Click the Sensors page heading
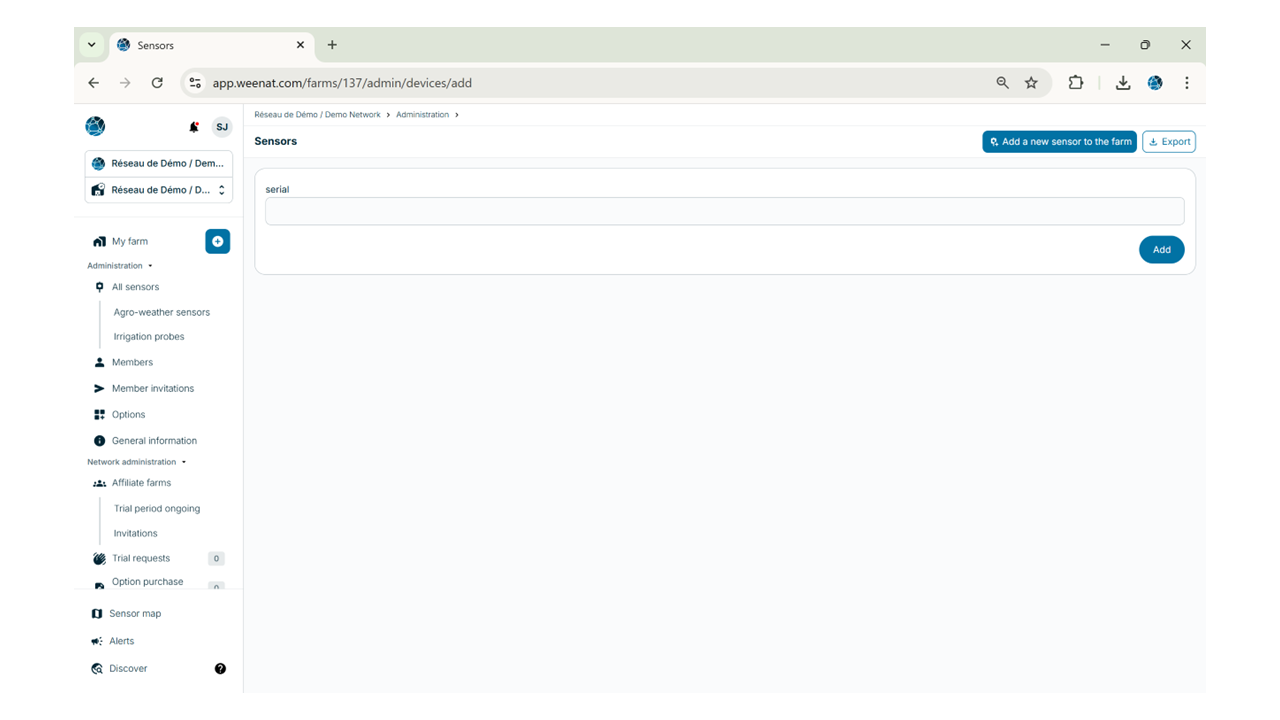The width and height of the screenshot is (1280, 720). (276, 142)
